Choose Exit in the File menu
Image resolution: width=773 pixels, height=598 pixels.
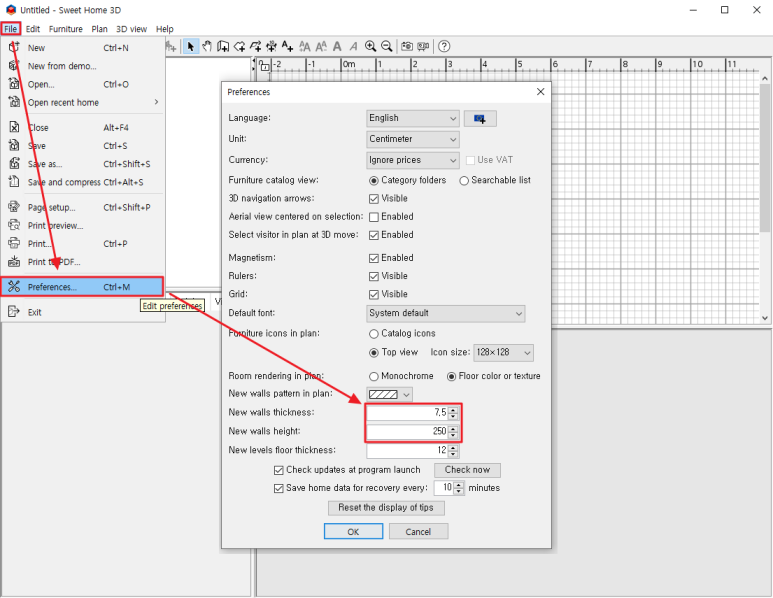click(x=83, y=312)
